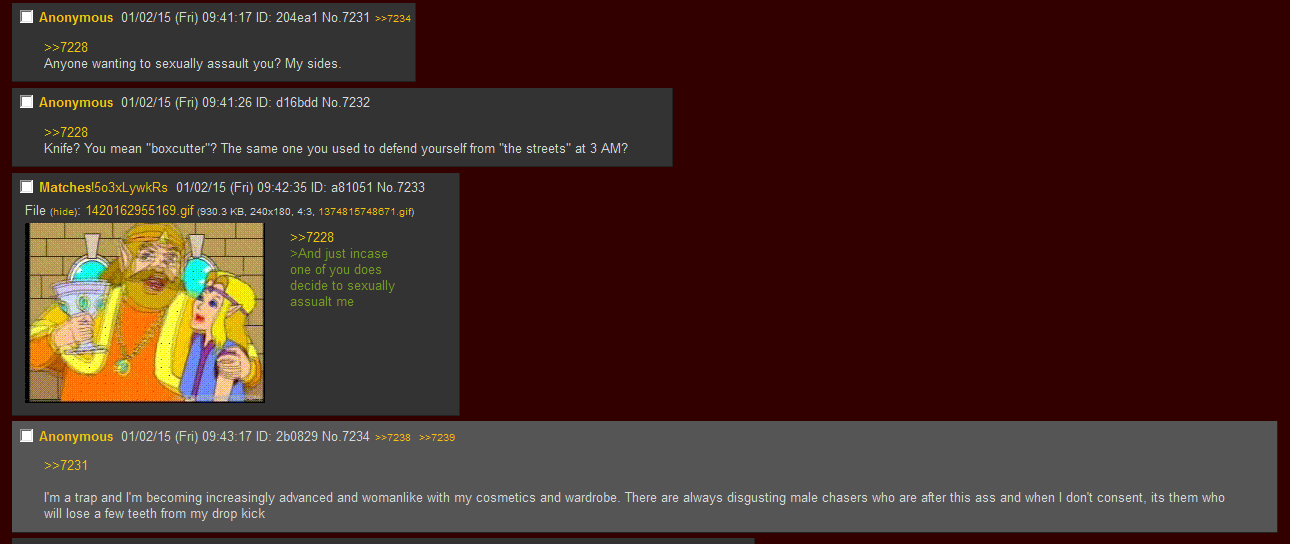The image size is (1290, 544).
Task: Click post number No.7231
Action: 346,17
